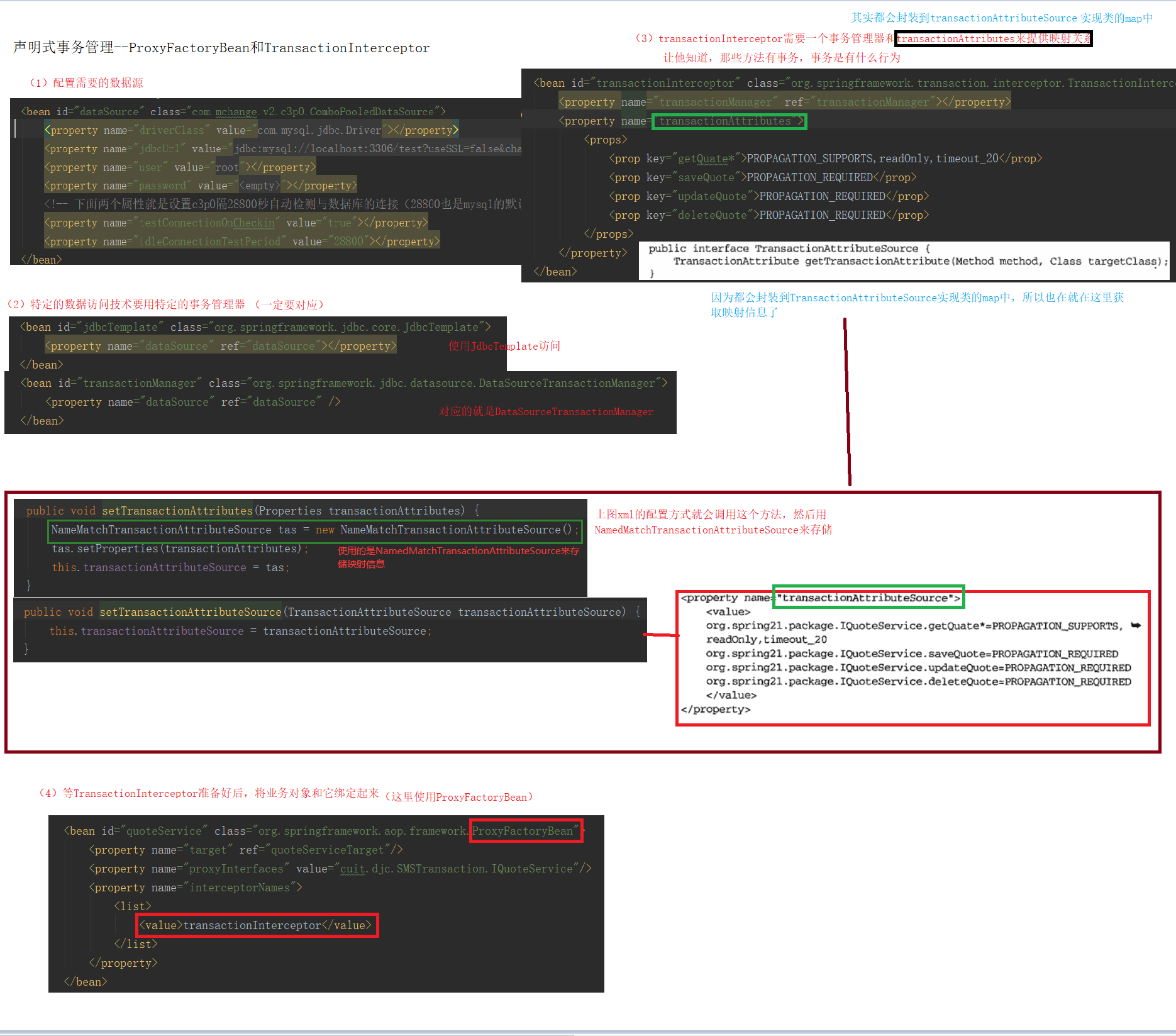Viewport: 1176px width, 1036px height.
Task: Click the prop line key="deleteQuote"
Action: click(x=768, y=215)
